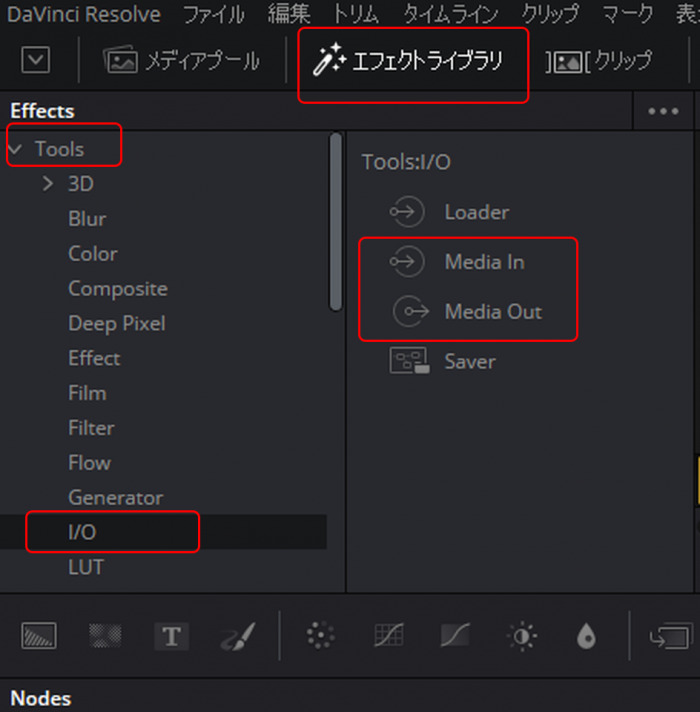Select the Media Out label text
Image resolution: width=700 pixels, height=712 pixels.
point(493,312)
